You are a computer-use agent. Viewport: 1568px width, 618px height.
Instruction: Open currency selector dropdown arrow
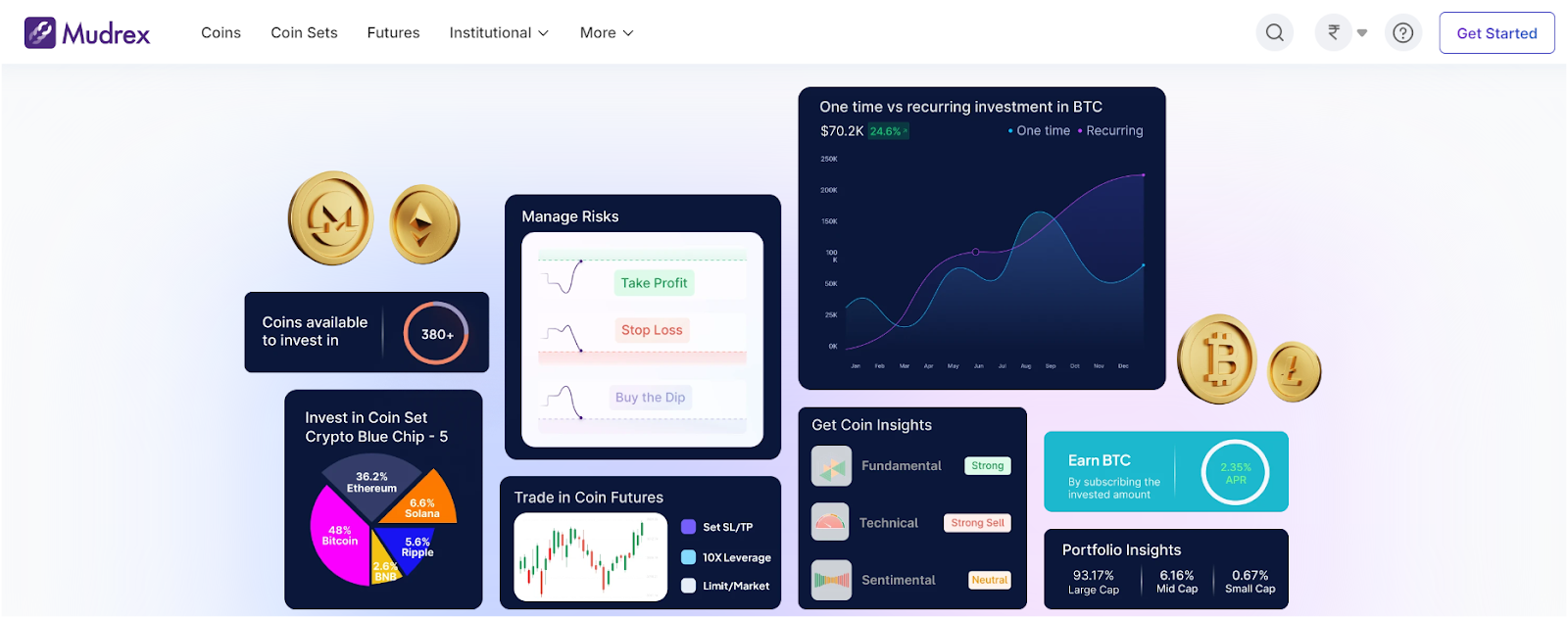[x=1361, y=33]
